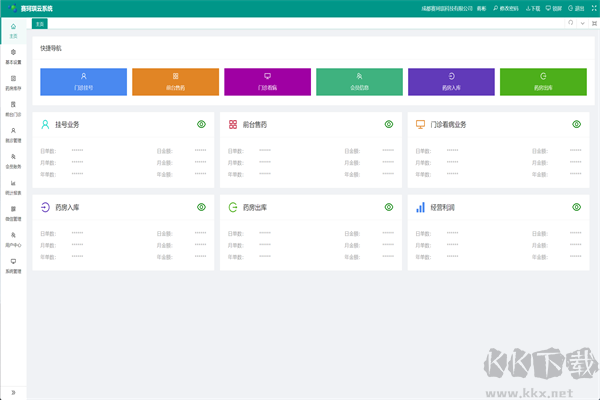The height and width of the screenshot is (400, 600).
Task: Reveal 经营利润 figures via eye icon
Action: (x=576, y=207)
